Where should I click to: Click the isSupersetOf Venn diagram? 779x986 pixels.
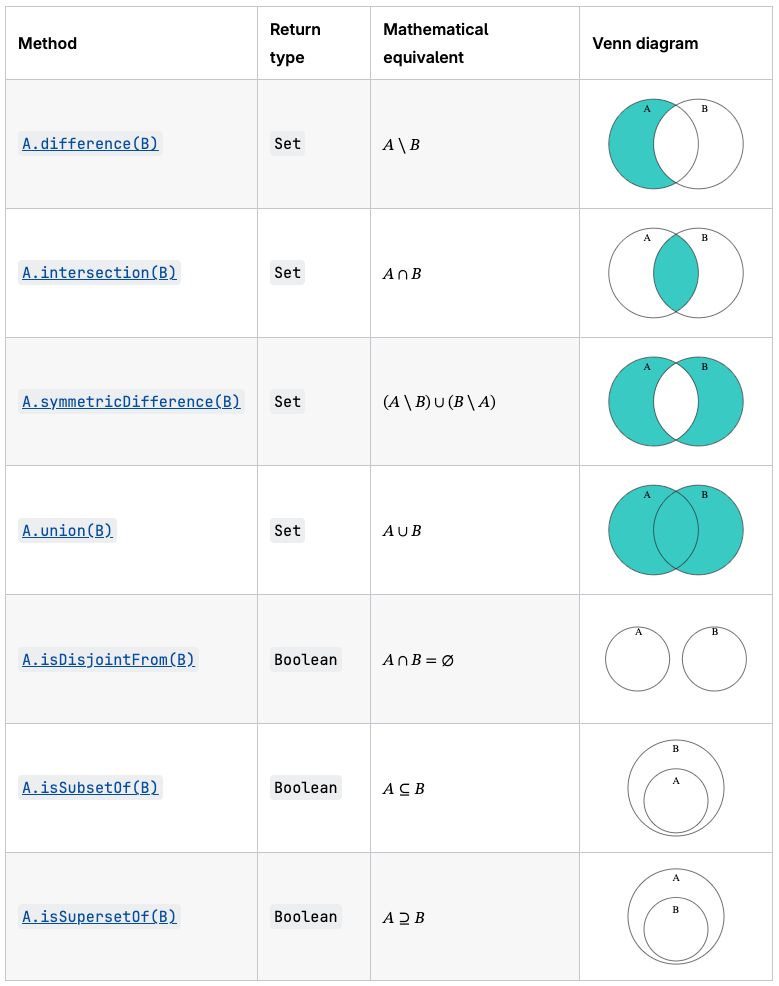tap(675, 917)
